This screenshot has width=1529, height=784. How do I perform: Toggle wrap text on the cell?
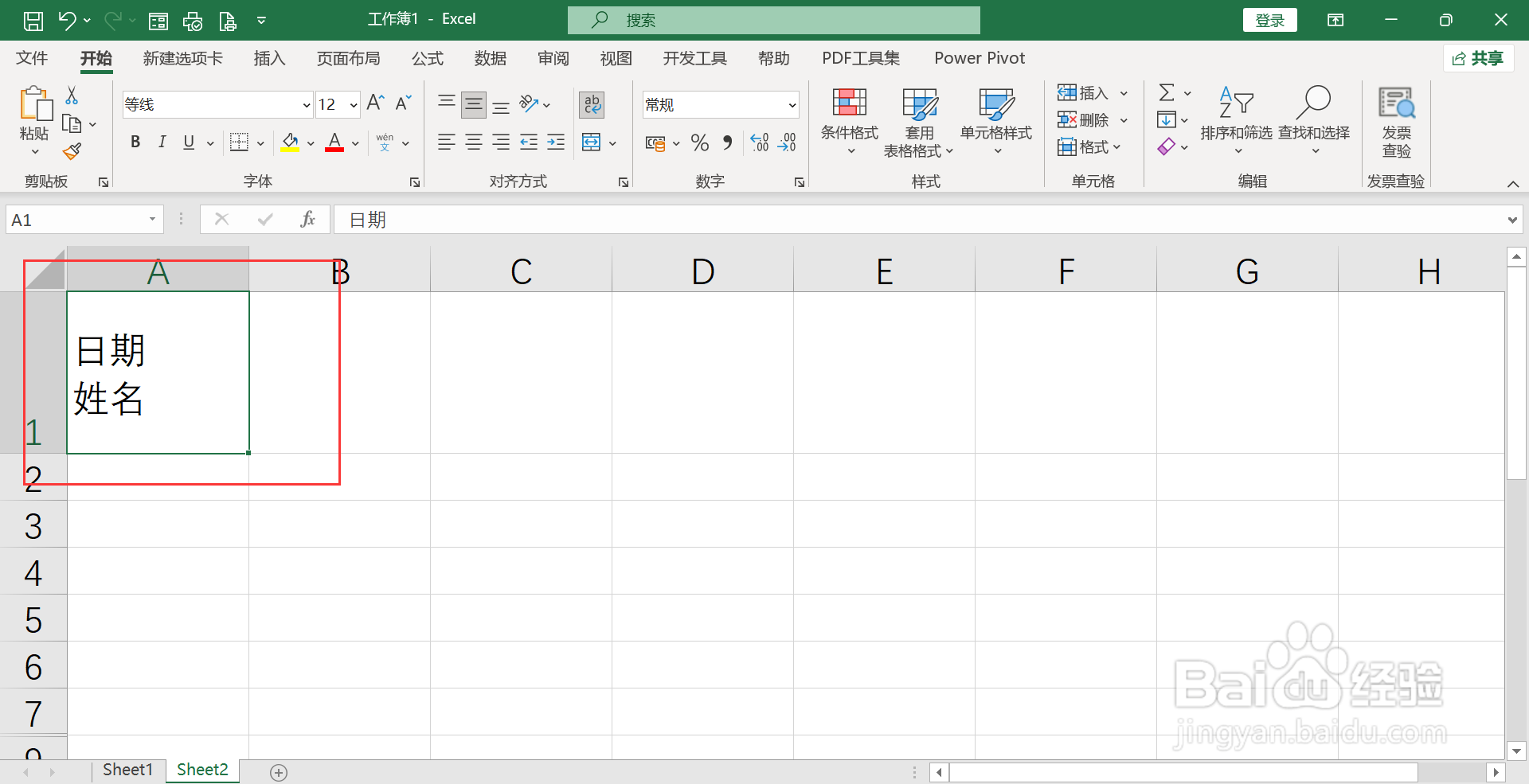[592, 104]
